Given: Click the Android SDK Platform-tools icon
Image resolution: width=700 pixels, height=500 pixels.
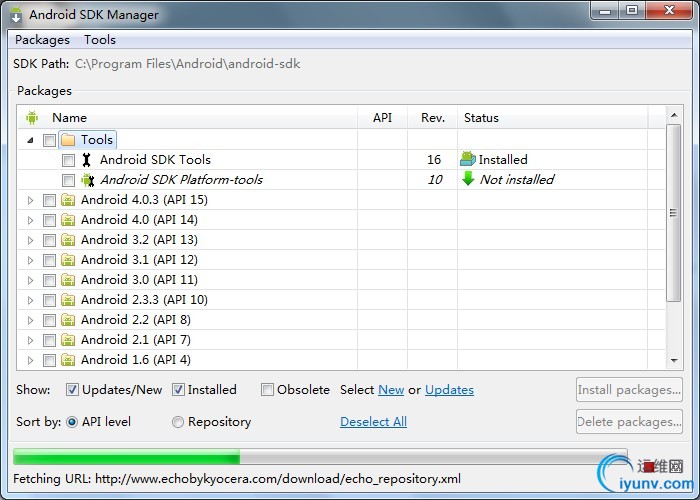Looking at the screenshot, I should (x=88, y=180).
